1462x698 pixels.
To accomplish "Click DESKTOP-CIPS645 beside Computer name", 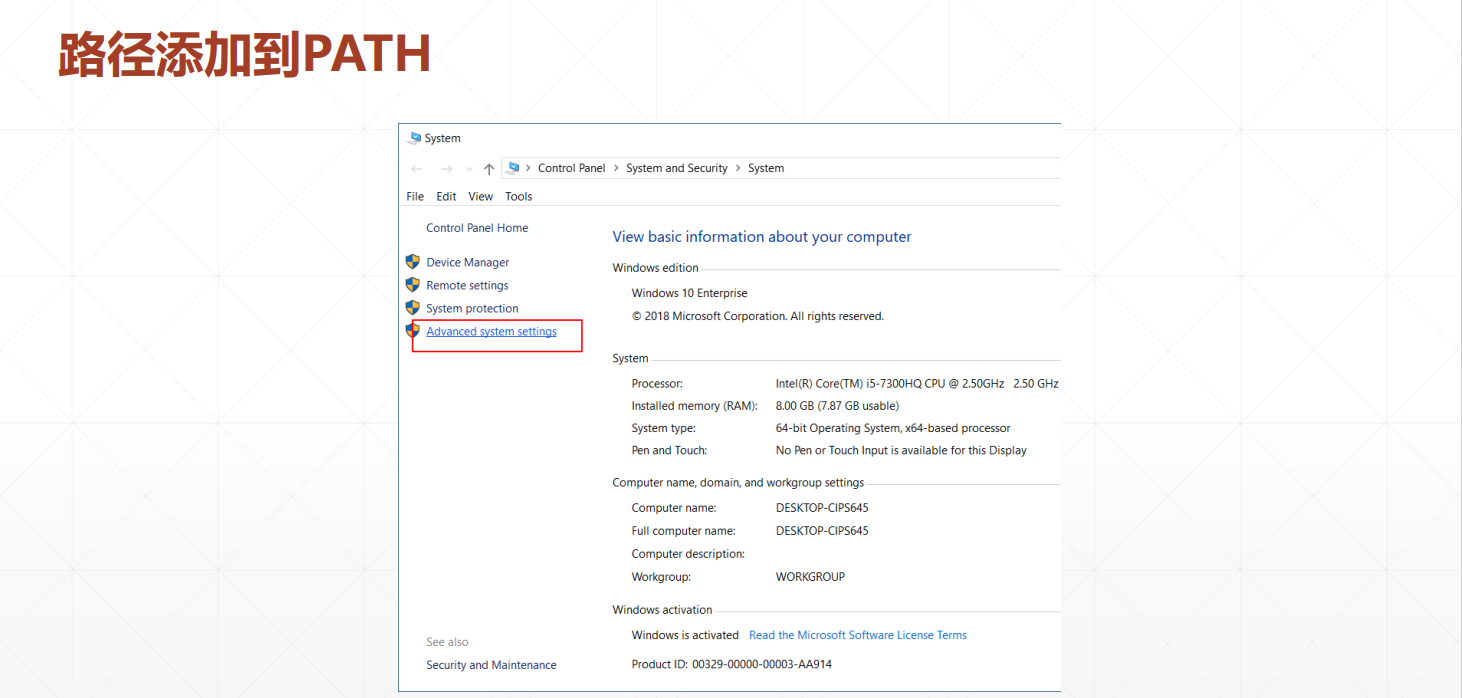I will [822, 508].
